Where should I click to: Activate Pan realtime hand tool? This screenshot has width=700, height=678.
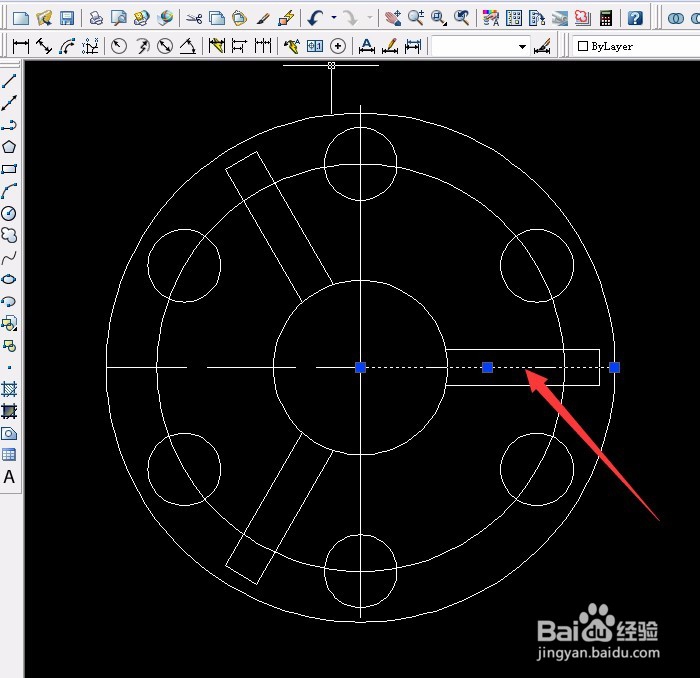coord(393,18)
